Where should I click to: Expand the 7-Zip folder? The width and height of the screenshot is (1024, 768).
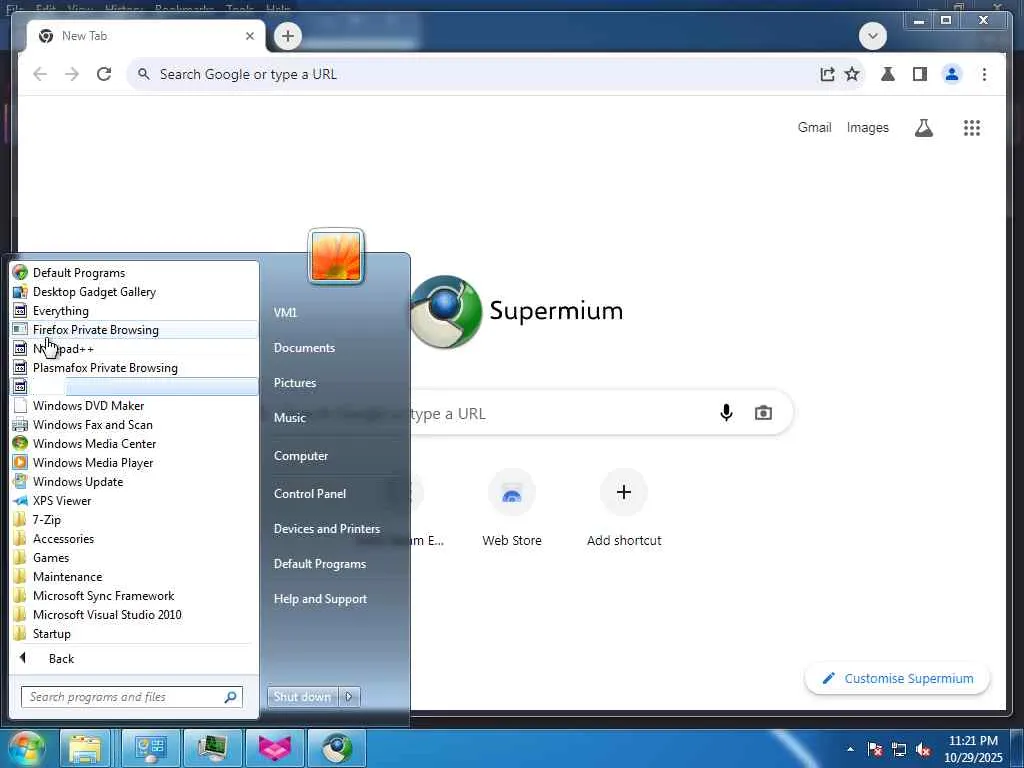pyautogui.click(x=134, y=520)
